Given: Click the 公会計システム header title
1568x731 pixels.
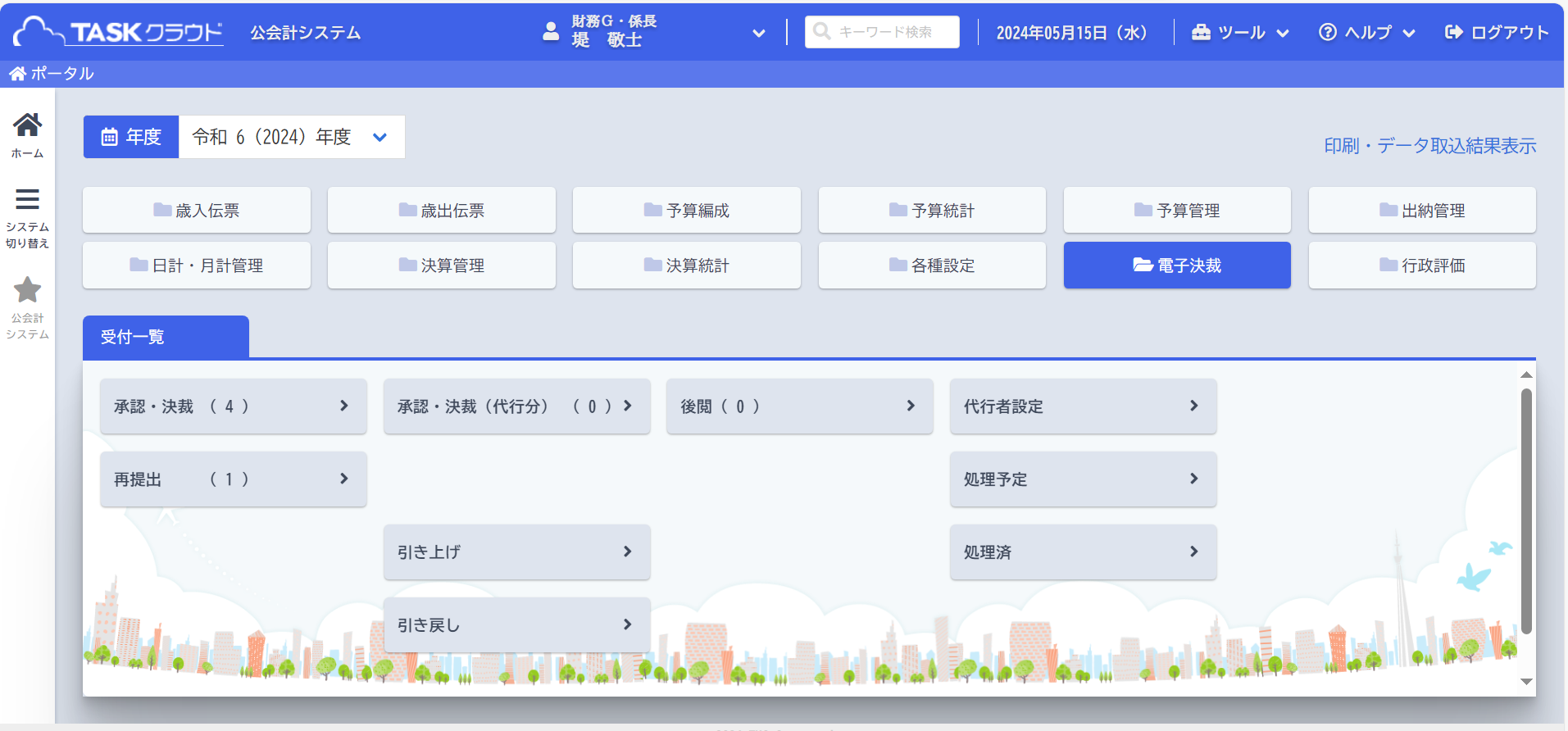Looking at the screenshot, I should pyautogui.click(x=306, y=33).
